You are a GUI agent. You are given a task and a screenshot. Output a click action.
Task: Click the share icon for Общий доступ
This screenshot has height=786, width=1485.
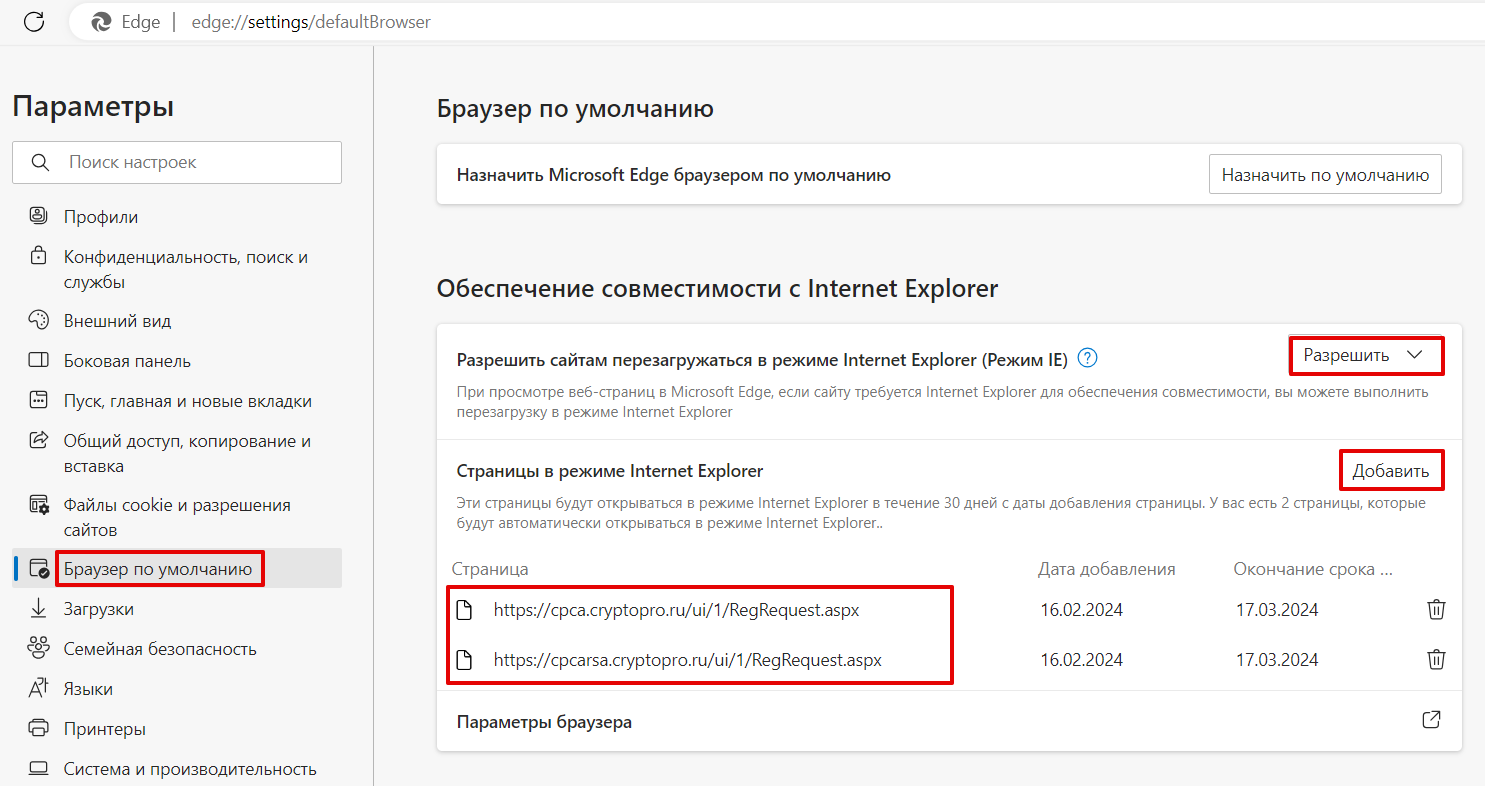39,441
